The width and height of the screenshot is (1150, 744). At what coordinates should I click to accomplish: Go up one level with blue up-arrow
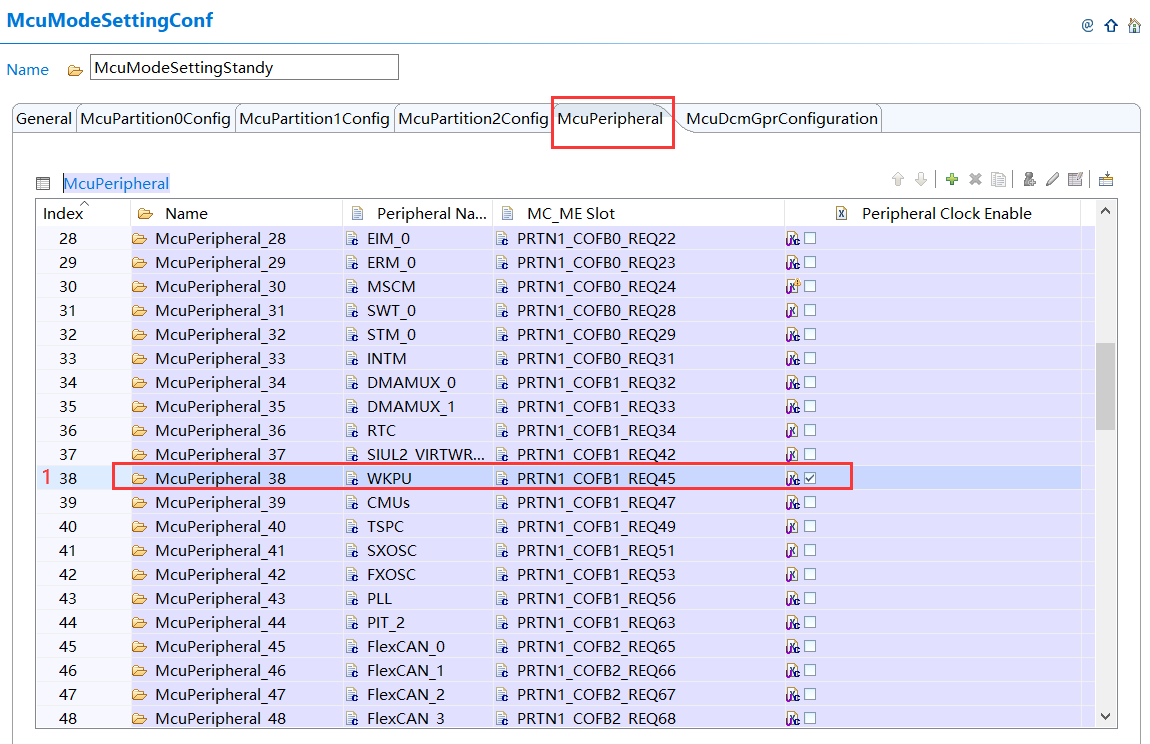coord(1111,26)
